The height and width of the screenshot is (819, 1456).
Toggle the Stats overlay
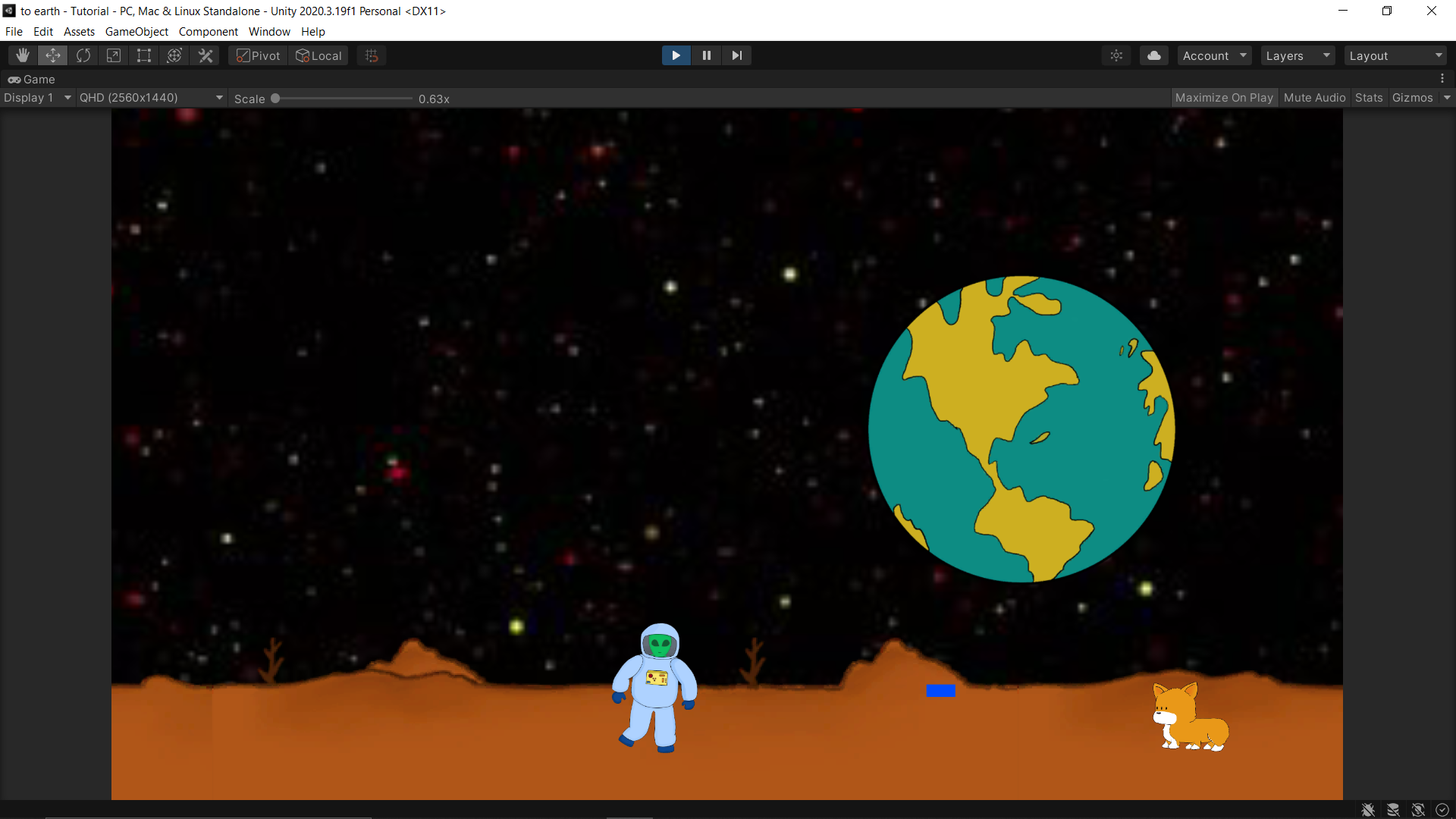[x=1368, y=98]
